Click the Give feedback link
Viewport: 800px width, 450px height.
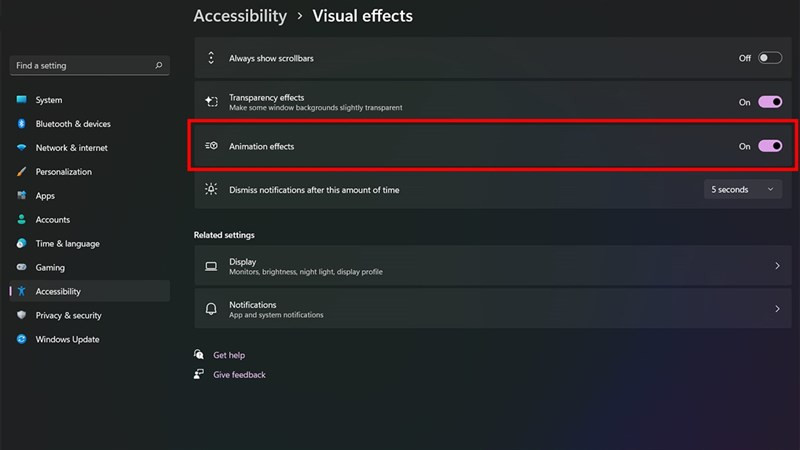pyautogui.click(x=239, y=375)
